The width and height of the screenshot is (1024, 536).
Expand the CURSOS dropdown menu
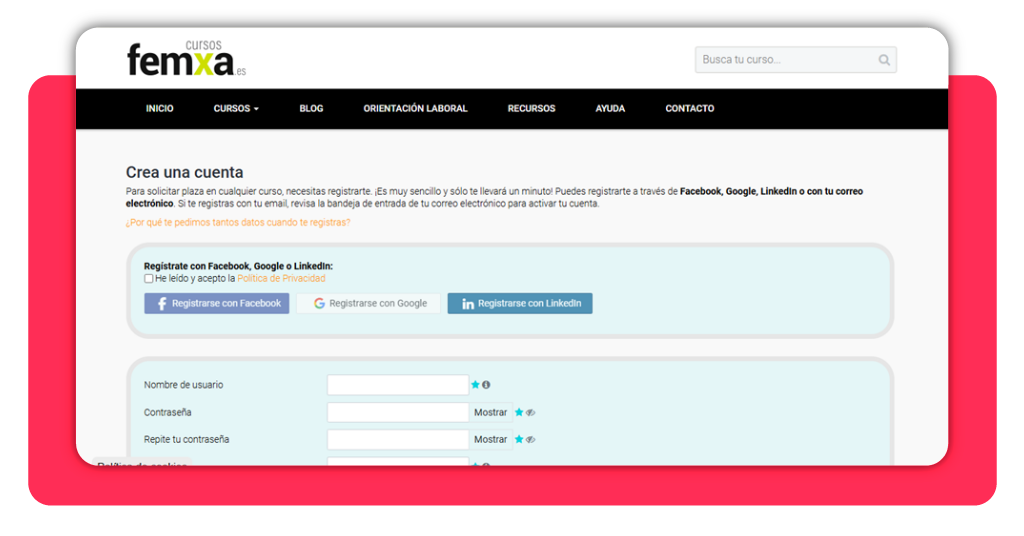236,108
